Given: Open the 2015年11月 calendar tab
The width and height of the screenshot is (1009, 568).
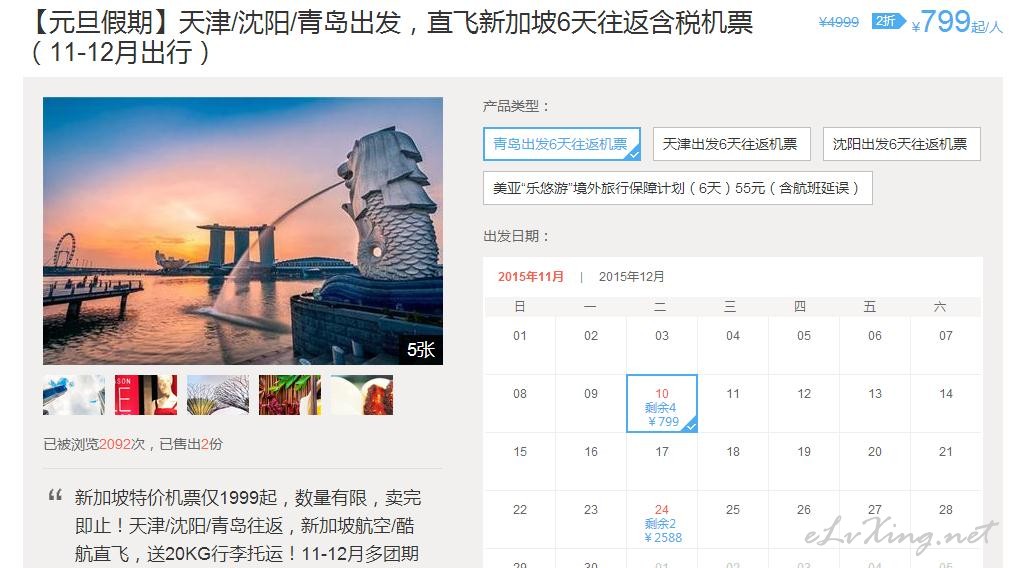Looking at the screenshot, I should pyautogui.click(x=531, y=277).
